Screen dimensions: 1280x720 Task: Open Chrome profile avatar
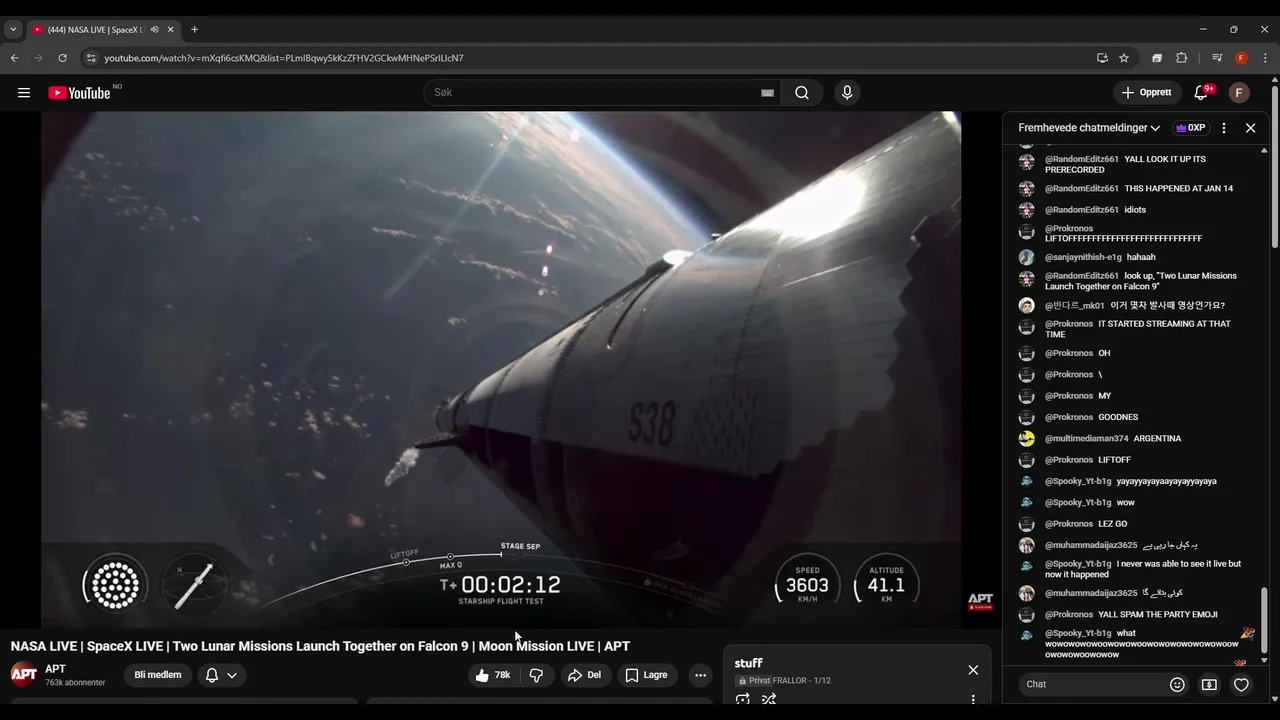pyautogui.click(x=1241, y=58)
